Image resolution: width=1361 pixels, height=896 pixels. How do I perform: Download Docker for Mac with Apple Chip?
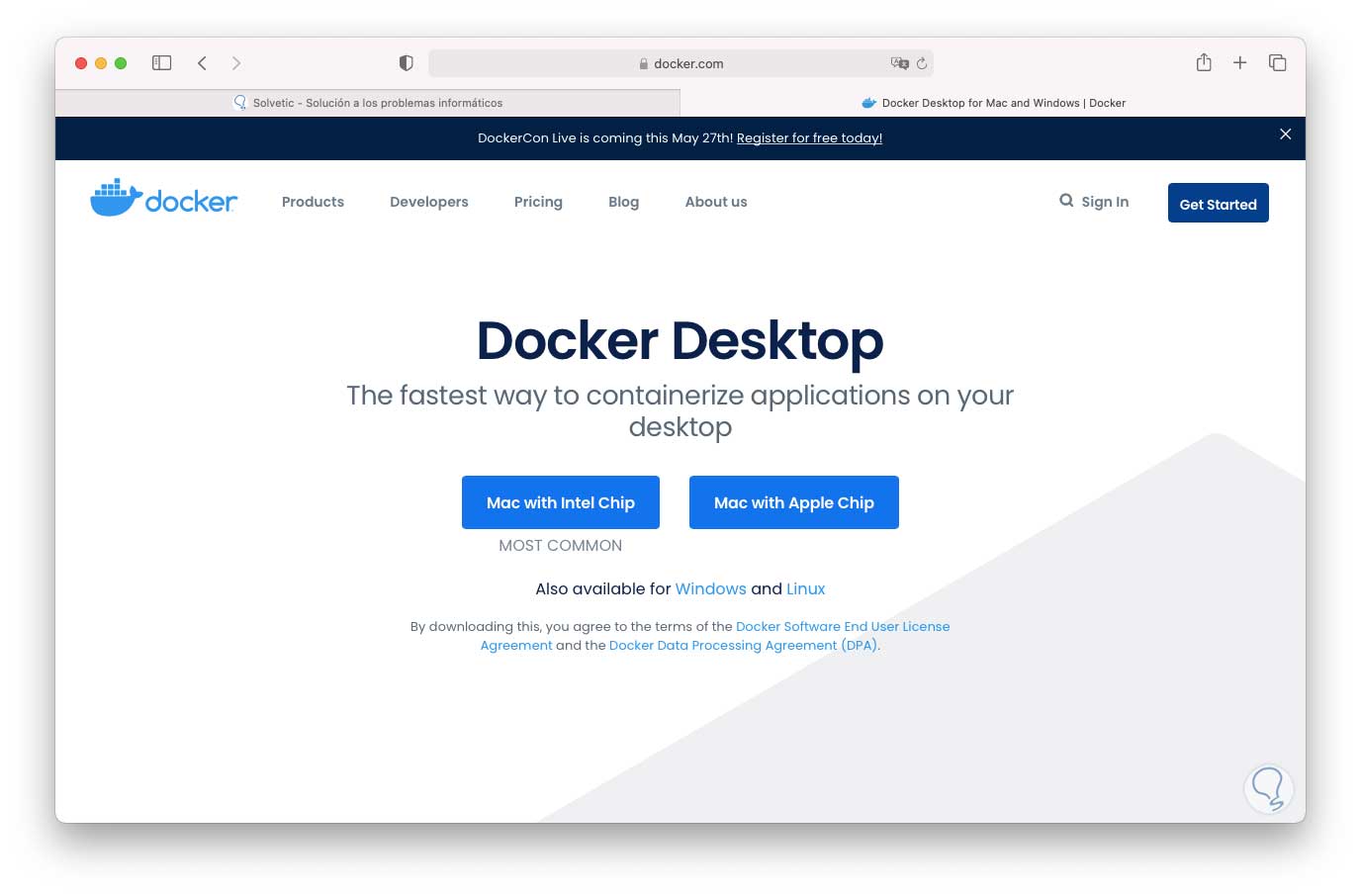click(794, 502)
